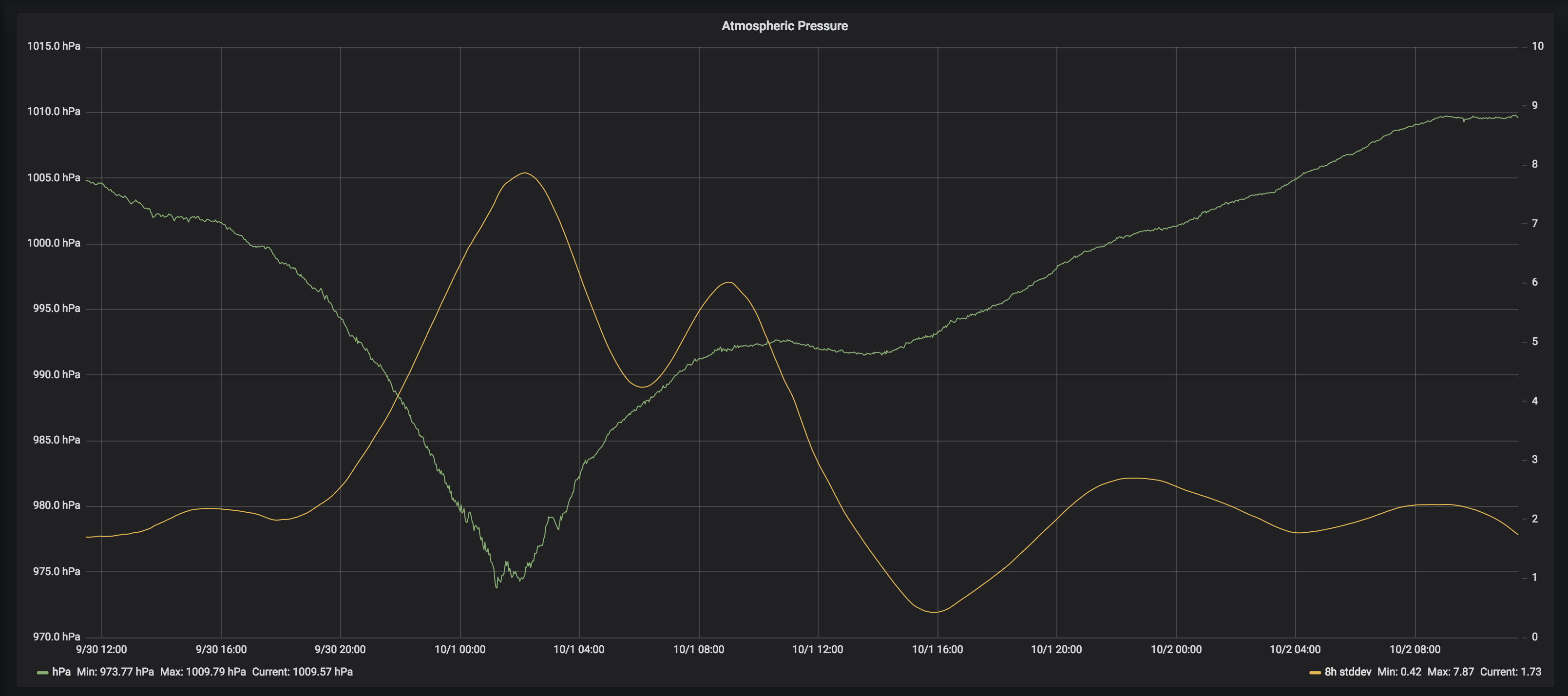Viewport: 1568px width, 696px height.
Task: Click the hPa Max 1009.79 legend value
Action: pos(203,672)
